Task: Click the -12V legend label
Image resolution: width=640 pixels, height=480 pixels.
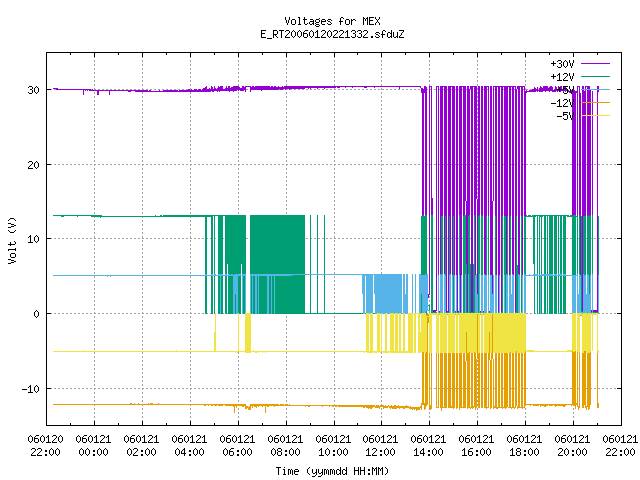Action: (562, 103)
